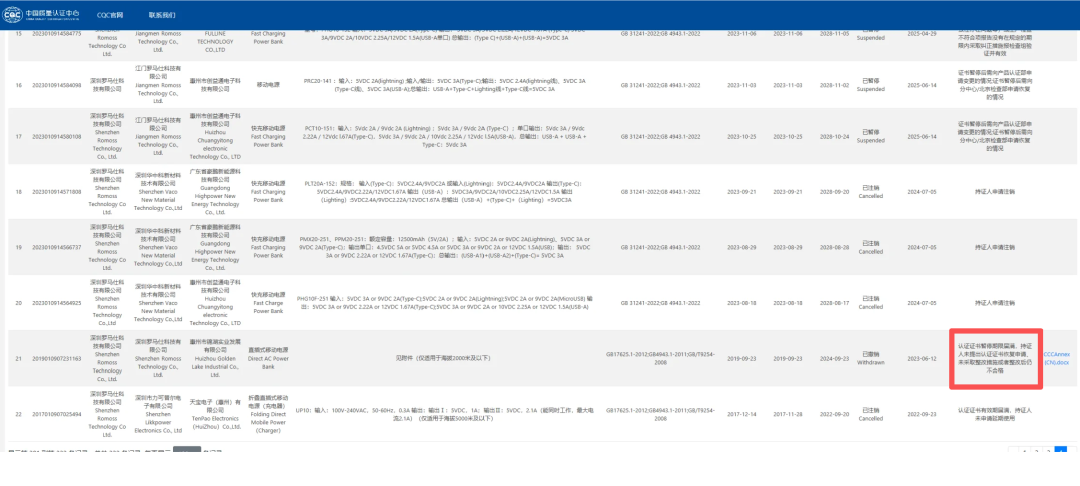Click the Suspended status in row 16
1080x486 pixels.
[871, 85]
